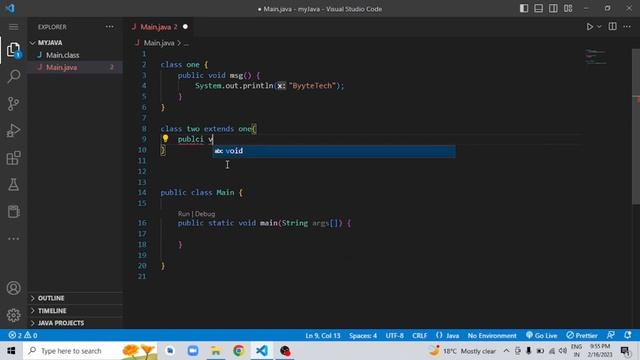Show additional views ellipsis in activity bar
The height and width of the screenshot is (360, 640).
coord(13,239)
